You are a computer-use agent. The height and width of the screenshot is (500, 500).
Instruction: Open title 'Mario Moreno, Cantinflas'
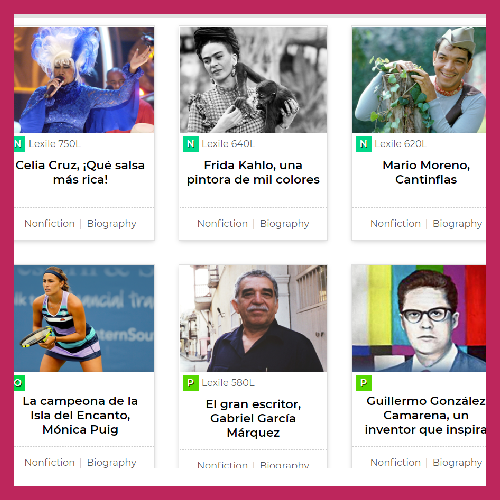click(426, 172)
